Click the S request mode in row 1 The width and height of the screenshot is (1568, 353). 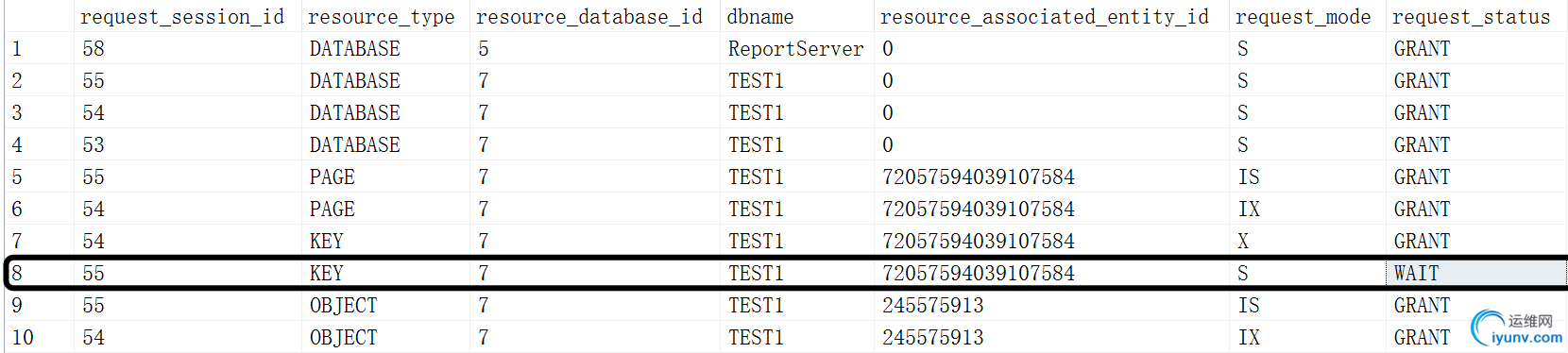[1307, 48]
